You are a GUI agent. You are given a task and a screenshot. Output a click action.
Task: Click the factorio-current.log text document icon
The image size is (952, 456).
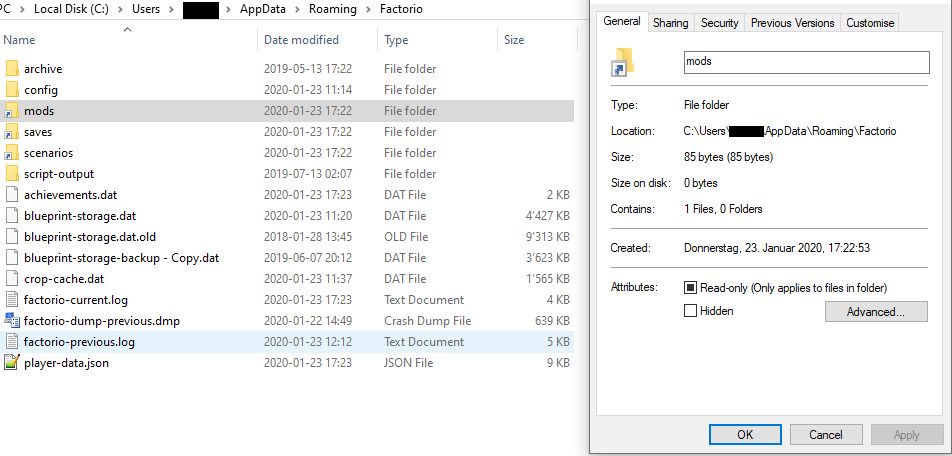pos(12,300)
